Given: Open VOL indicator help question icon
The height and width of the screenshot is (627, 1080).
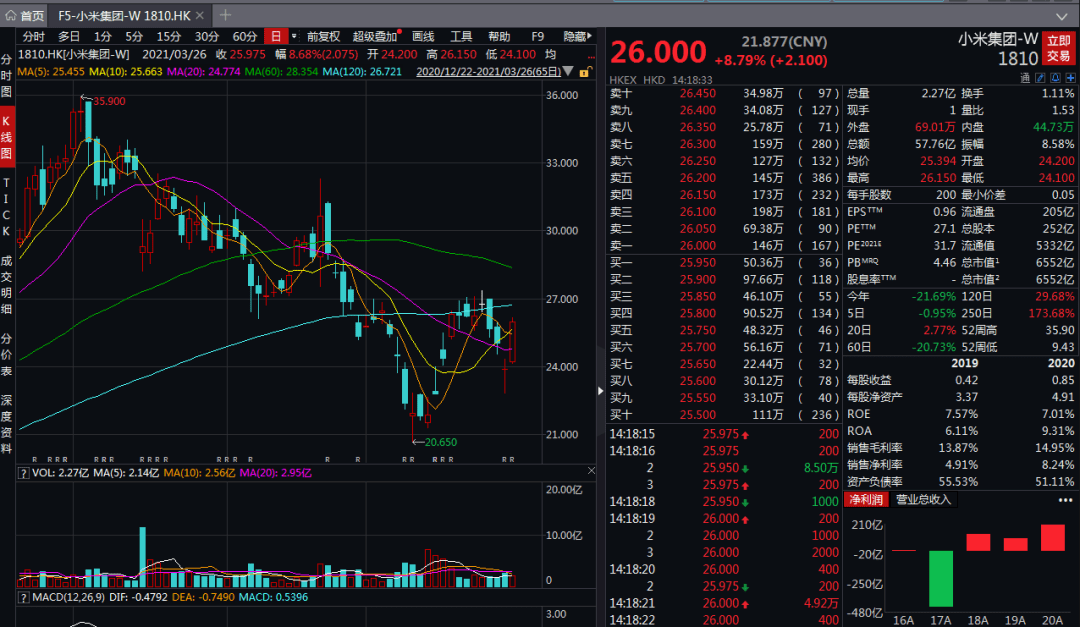Looking at the screenshot, I should click(x=23, y=473).
